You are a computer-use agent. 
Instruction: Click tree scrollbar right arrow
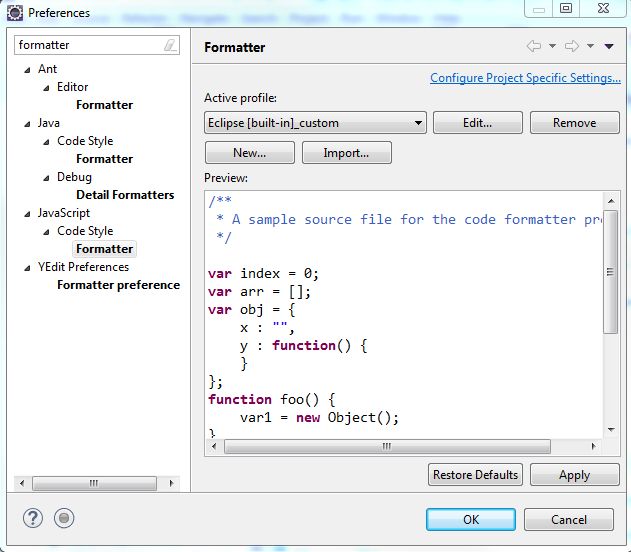click(171, 483)
